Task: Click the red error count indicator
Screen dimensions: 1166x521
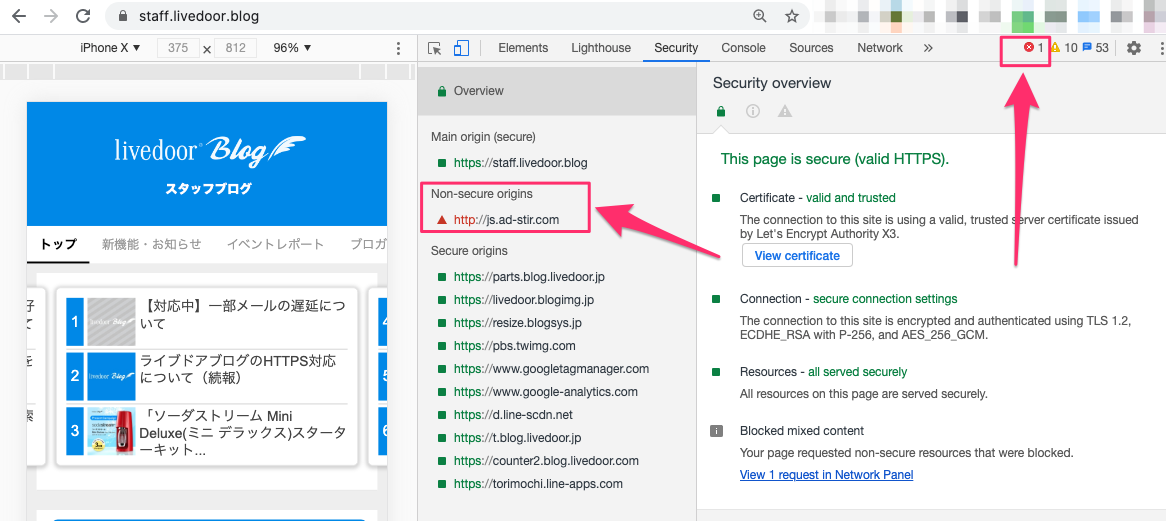Action: (x=1034, y=48)
